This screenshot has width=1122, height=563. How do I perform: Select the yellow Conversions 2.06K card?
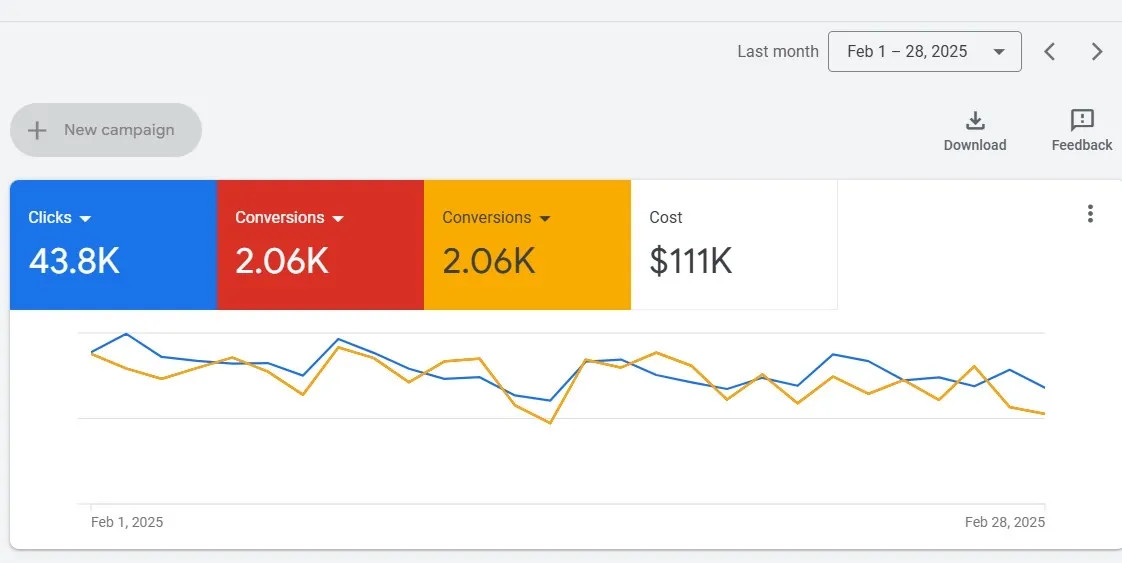527,245
